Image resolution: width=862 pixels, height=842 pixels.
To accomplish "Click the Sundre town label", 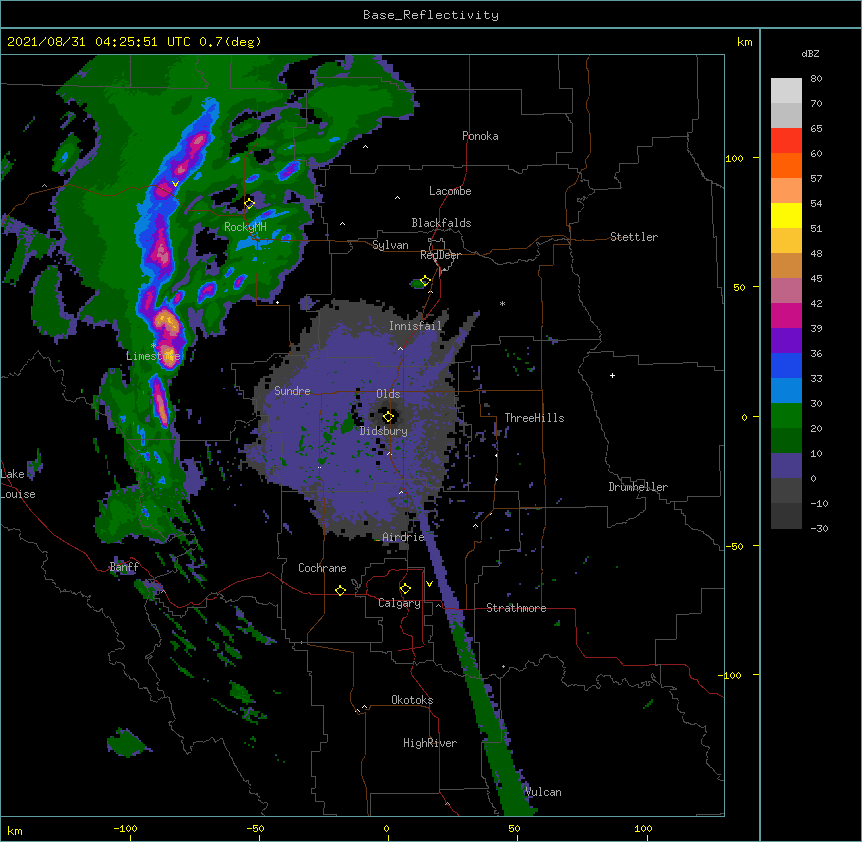I will pos(292,391).
